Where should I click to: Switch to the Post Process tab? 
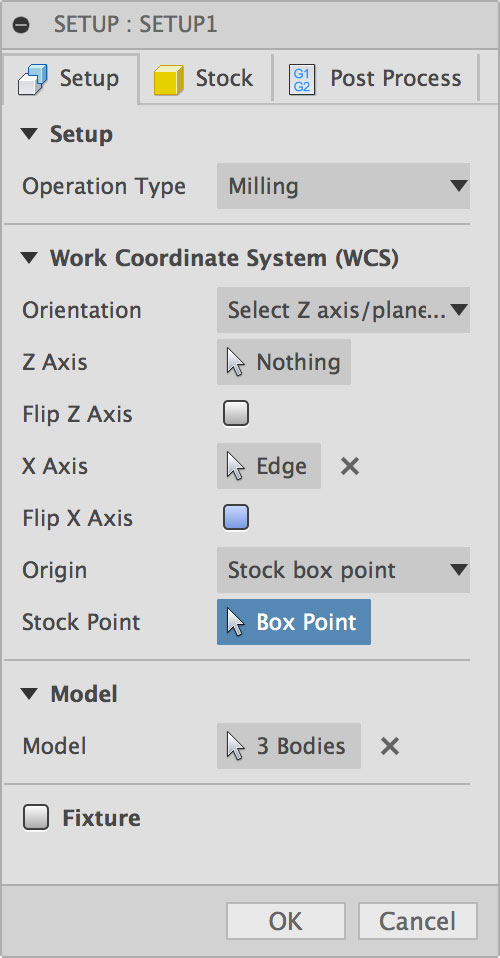pos(375,79)
